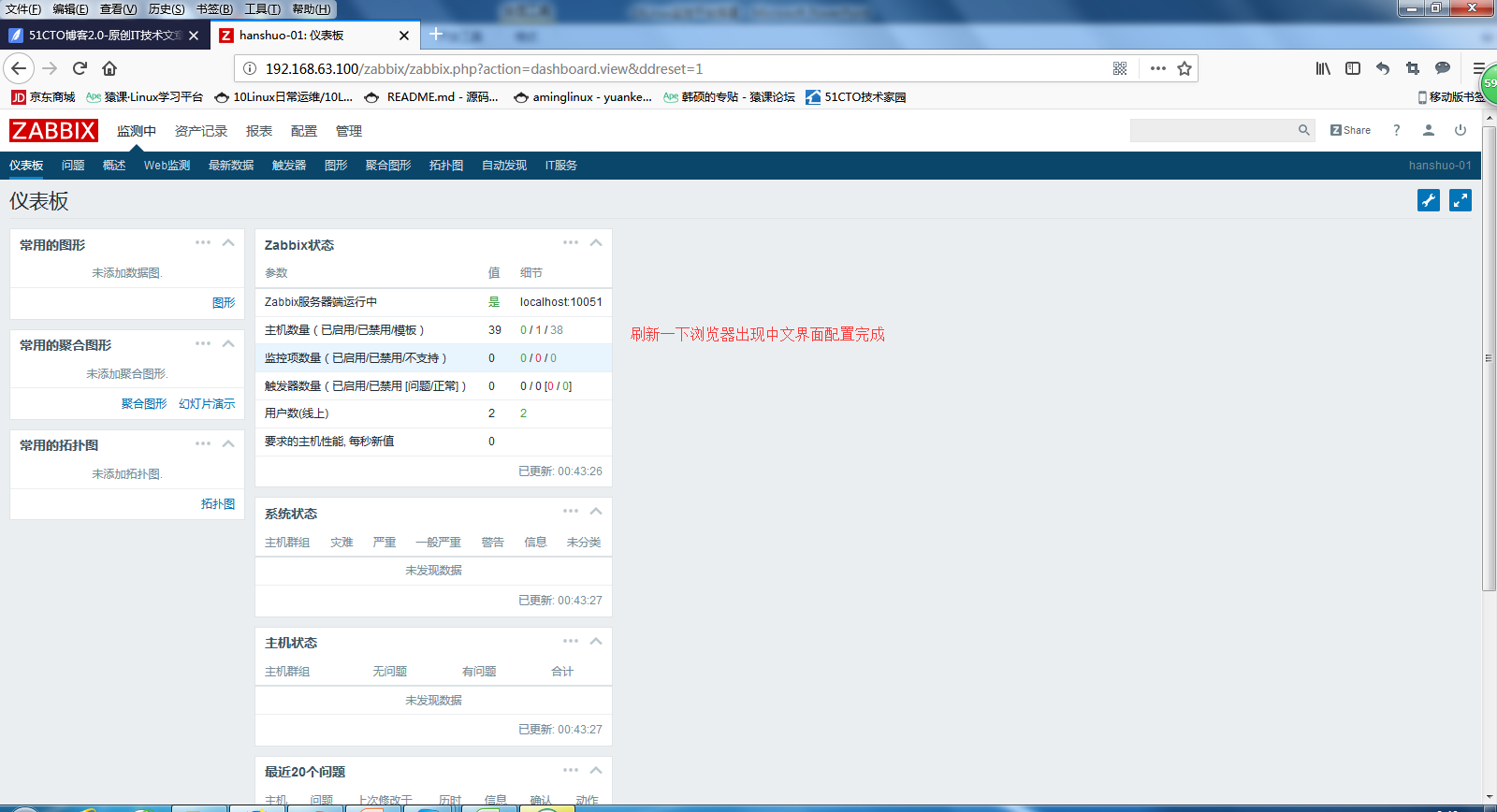Click the user count link 2
This screenshot has height=812, width=1497.
pos(523,413)
